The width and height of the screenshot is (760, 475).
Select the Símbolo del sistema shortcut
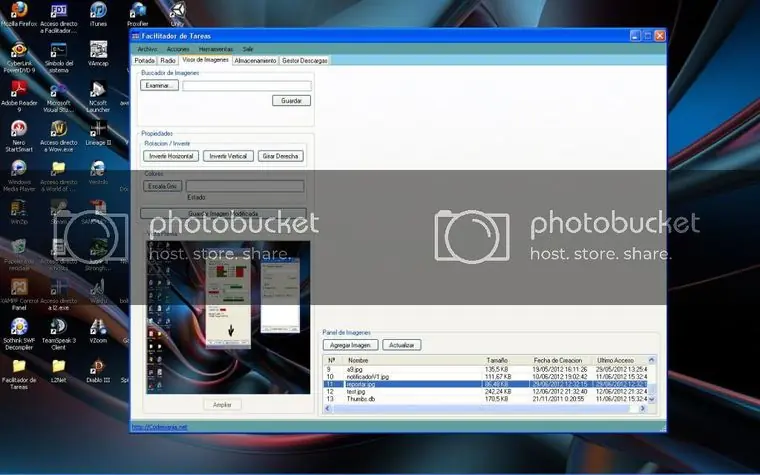(x=59, y=57)
